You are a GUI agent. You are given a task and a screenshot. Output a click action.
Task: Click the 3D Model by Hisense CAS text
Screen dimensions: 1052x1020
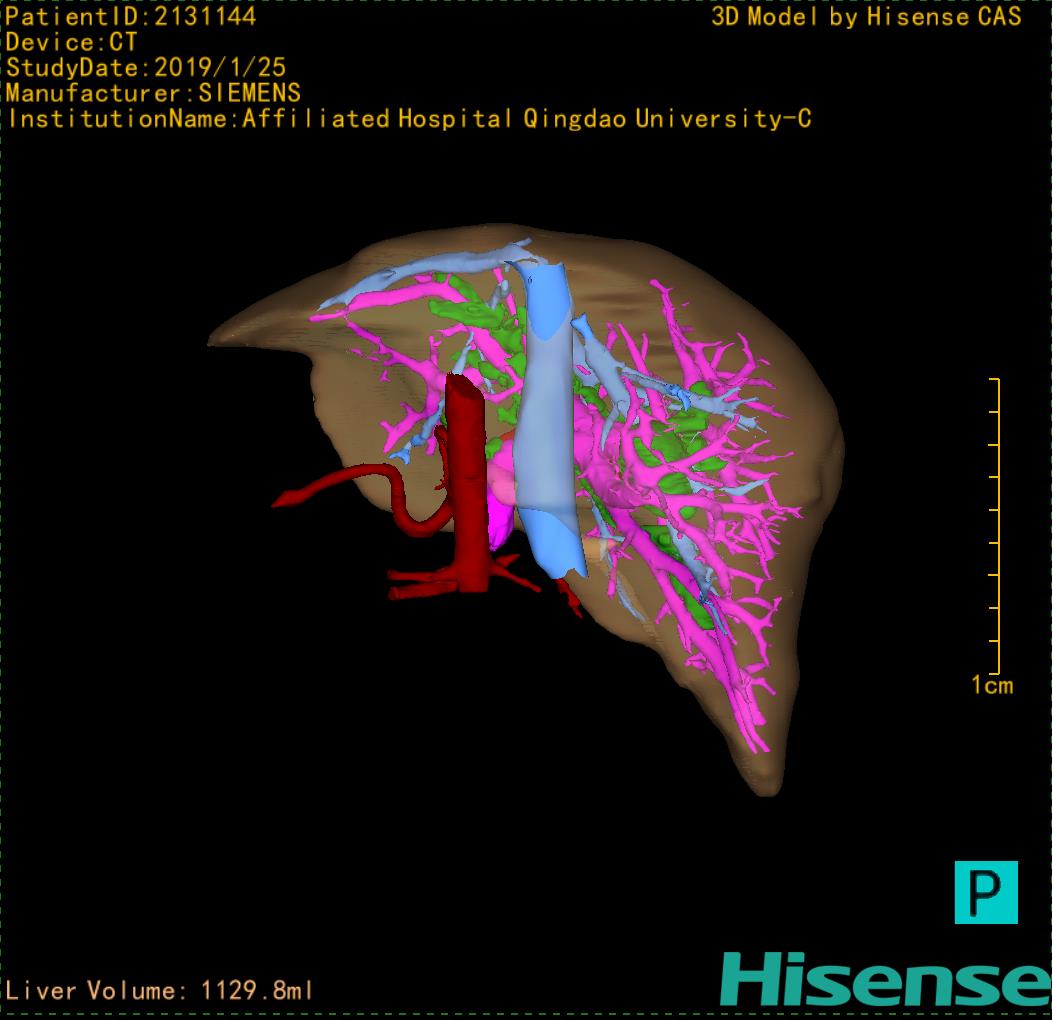(x=866, y=16)
